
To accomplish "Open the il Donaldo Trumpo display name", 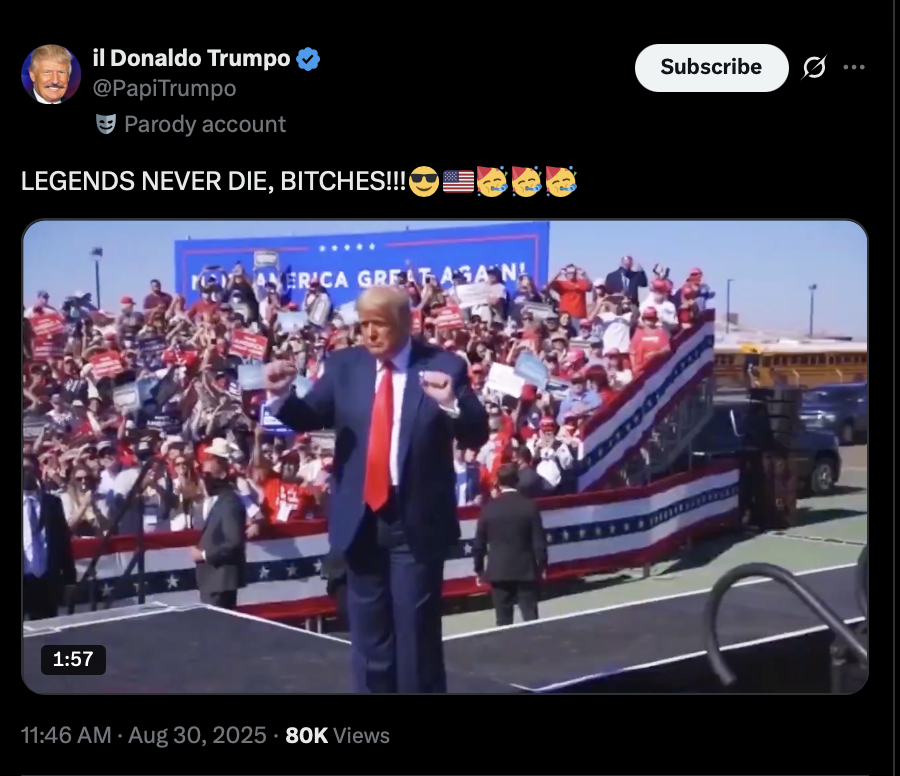I will [x=192, y=59].
